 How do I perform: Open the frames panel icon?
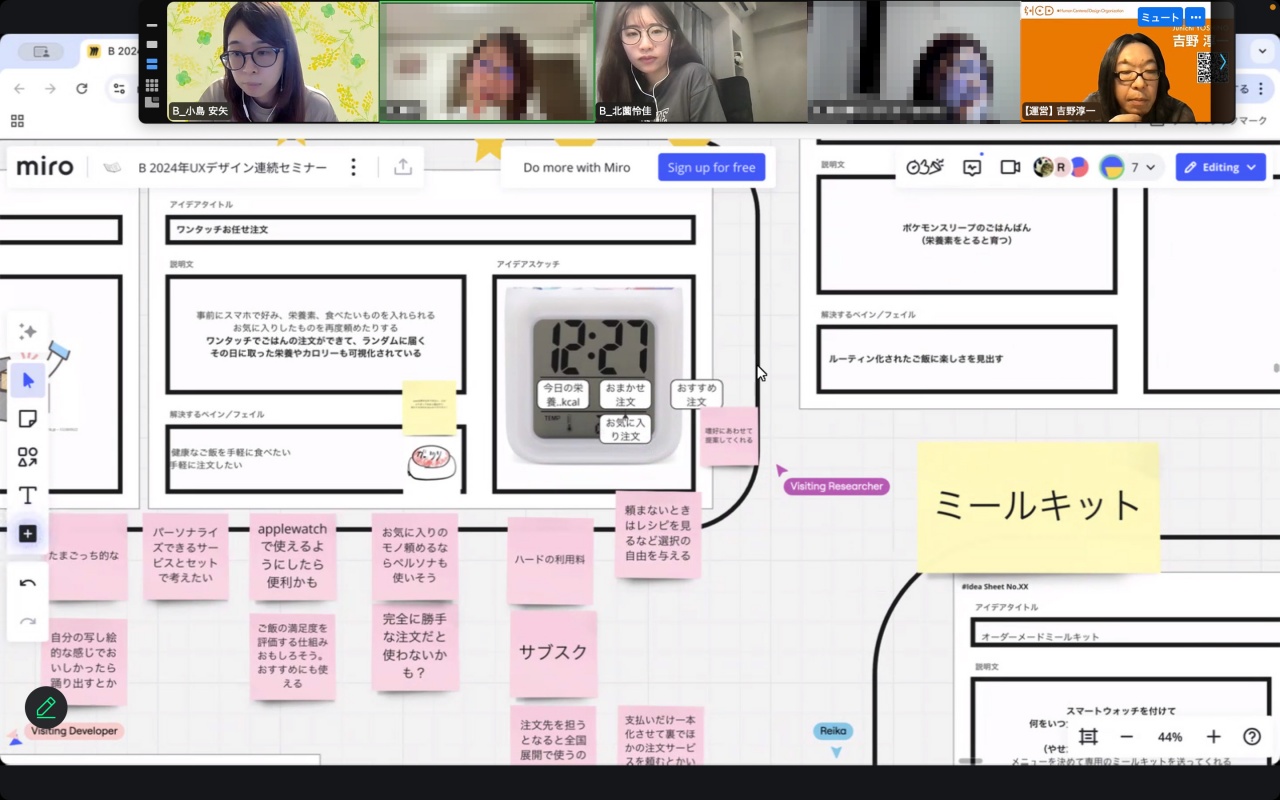[x=1089, y=737]
